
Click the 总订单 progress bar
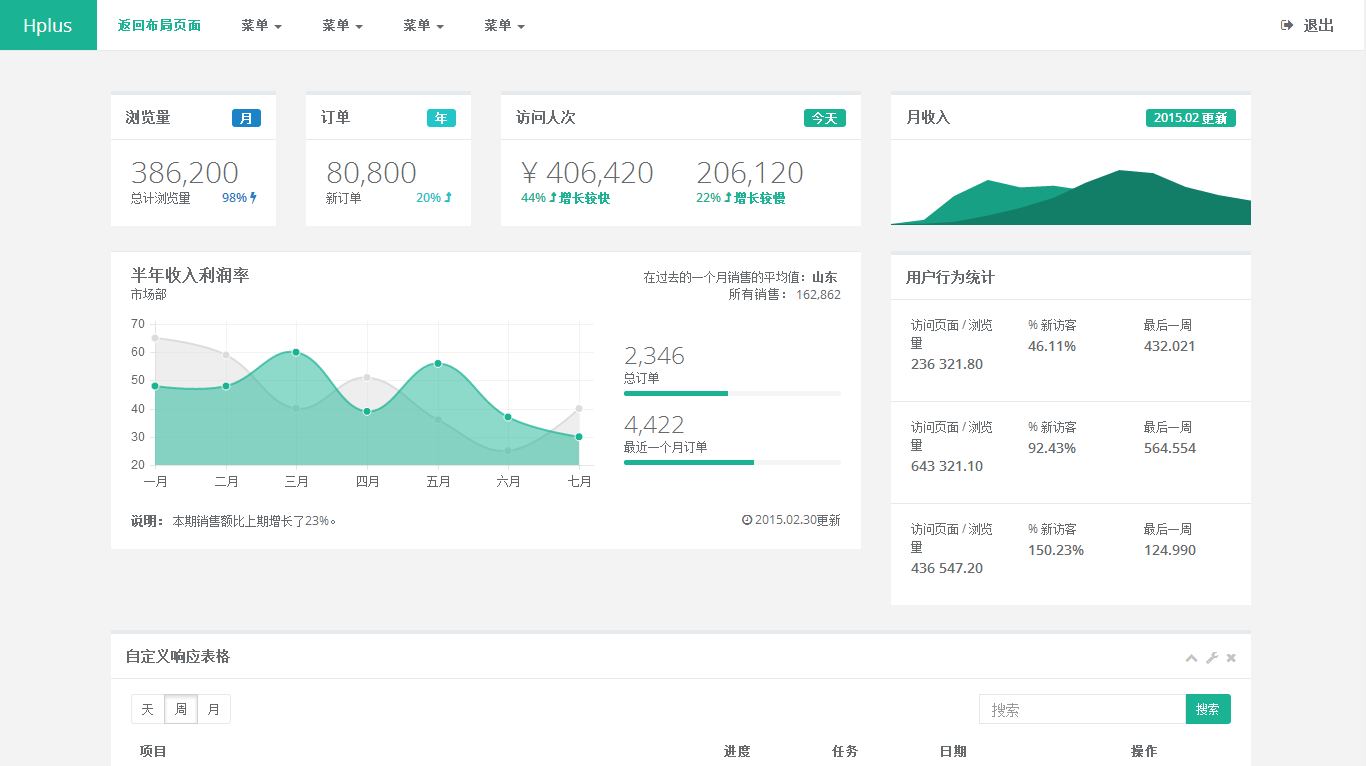(x=732, y=394)
